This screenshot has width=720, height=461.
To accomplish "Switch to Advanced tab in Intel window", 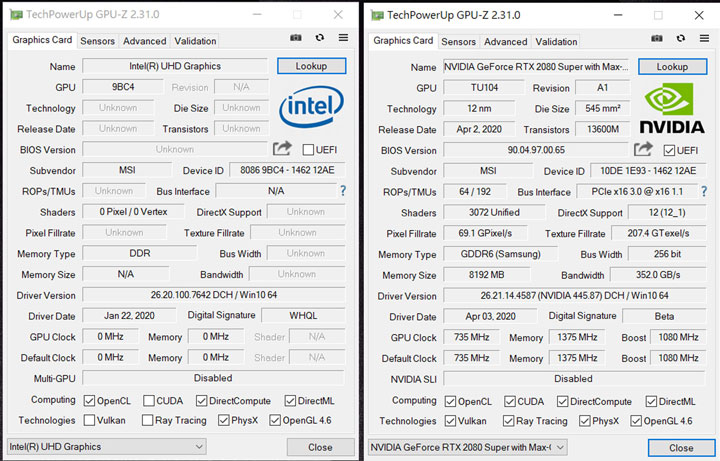I will click(145, 41).
